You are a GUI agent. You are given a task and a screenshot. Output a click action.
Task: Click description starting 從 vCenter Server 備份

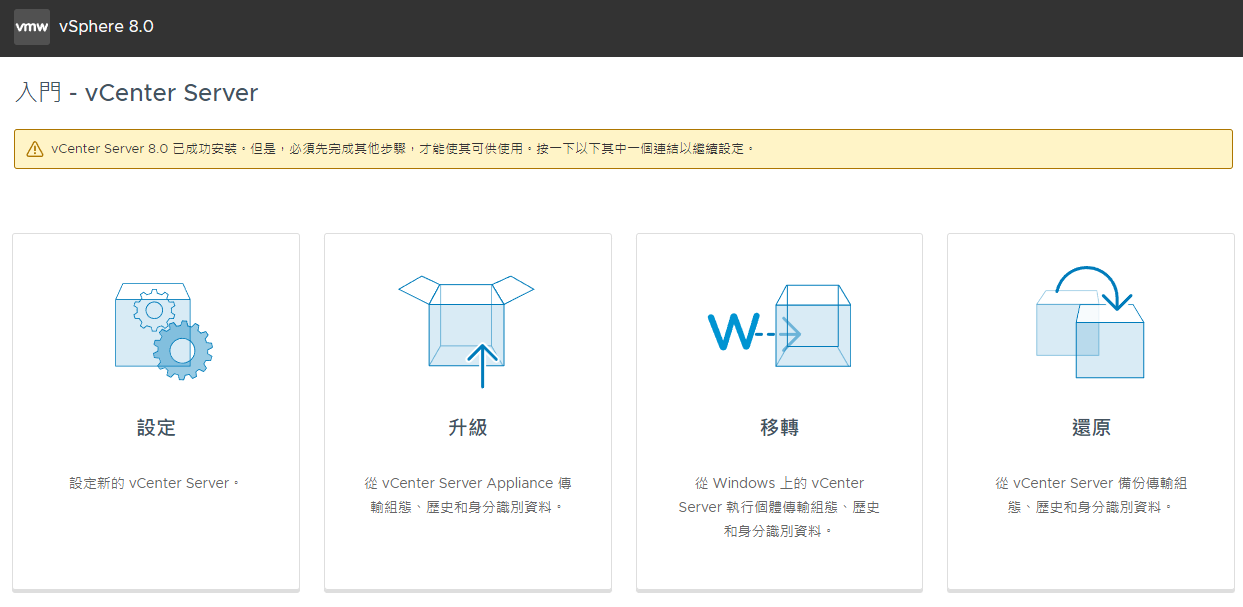(1091, 495)
